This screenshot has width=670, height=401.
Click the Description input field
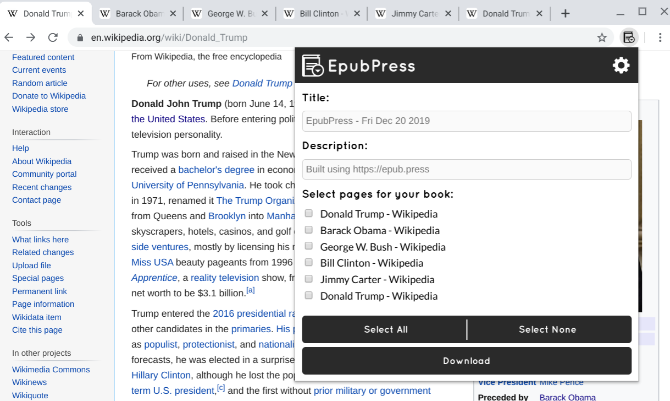coord(467,169)
